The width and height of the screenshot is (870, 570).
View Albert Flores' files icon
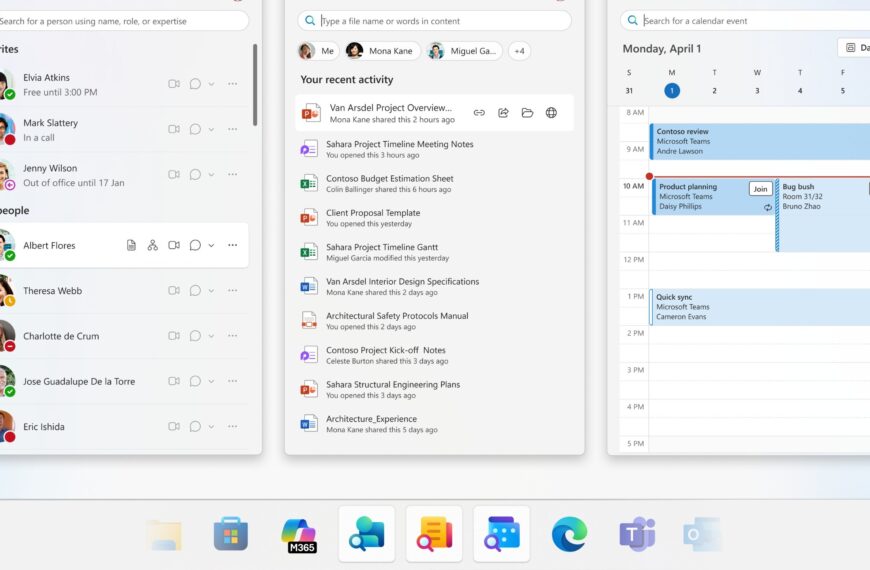point(131,245)
